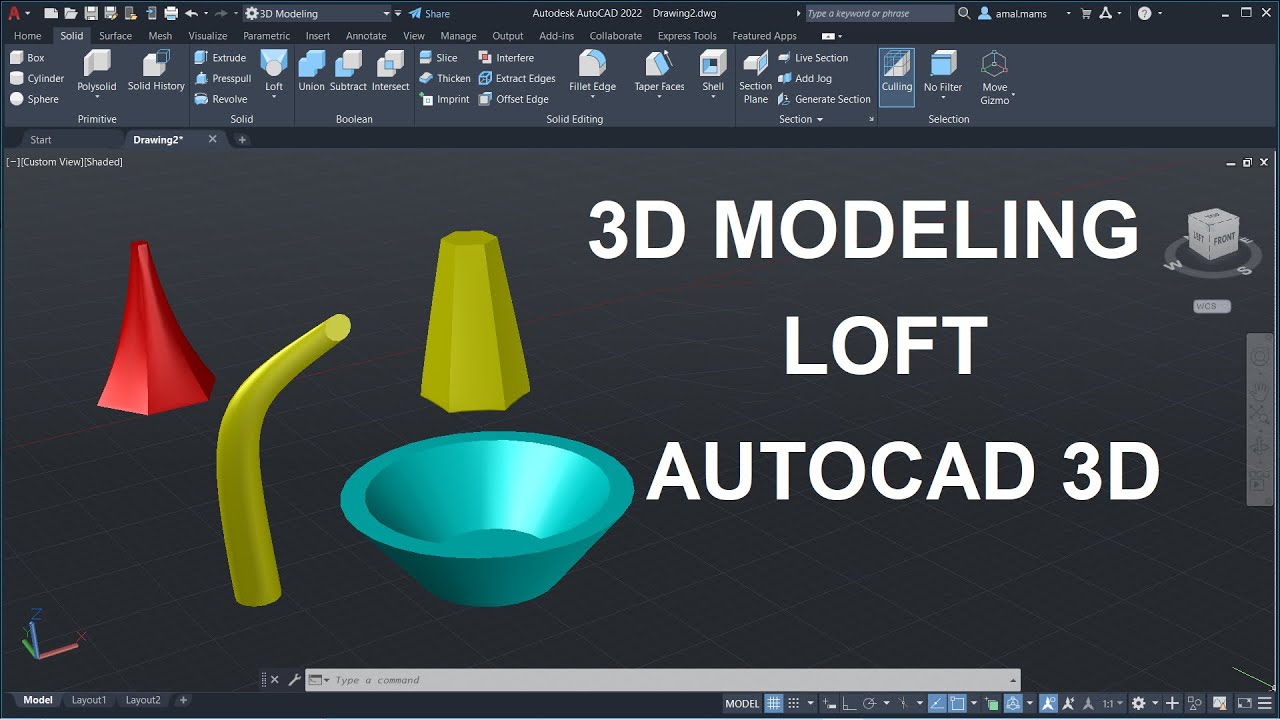Image resolution: width=1280 pixels, height=720 pixels.
Task: Select the Sphere primitive tool
Action: 34,99
